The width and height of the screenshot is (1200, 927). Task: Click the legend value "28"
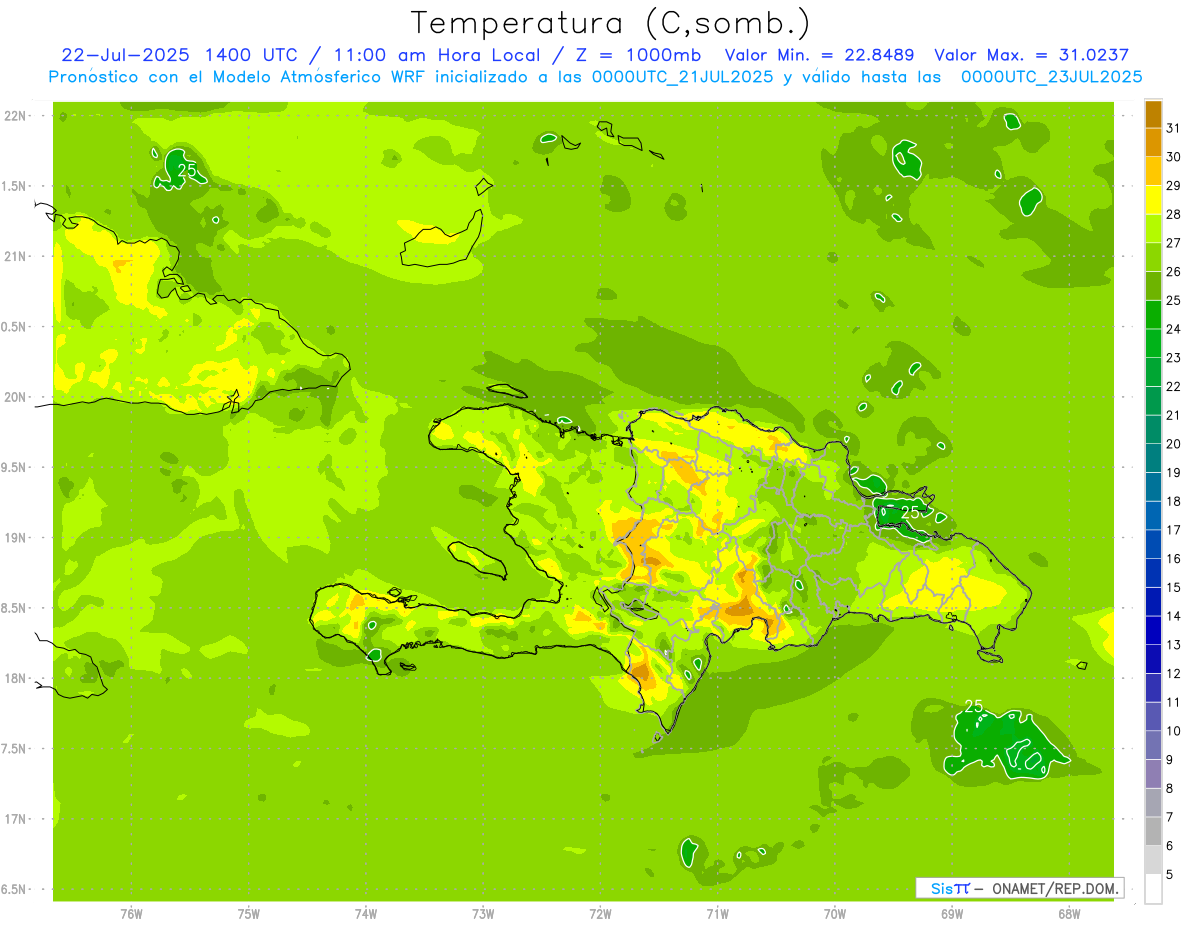[x=1174, y=215]
